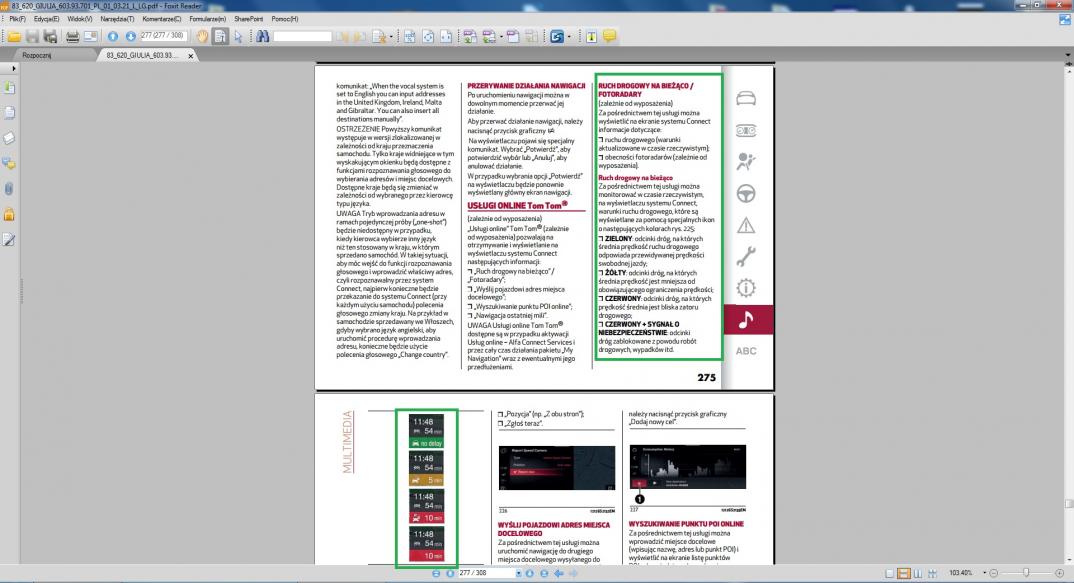Add a comment with the yellow Note icon
The width and height of the screenshot is (1074, 583).
pos(610,36)
